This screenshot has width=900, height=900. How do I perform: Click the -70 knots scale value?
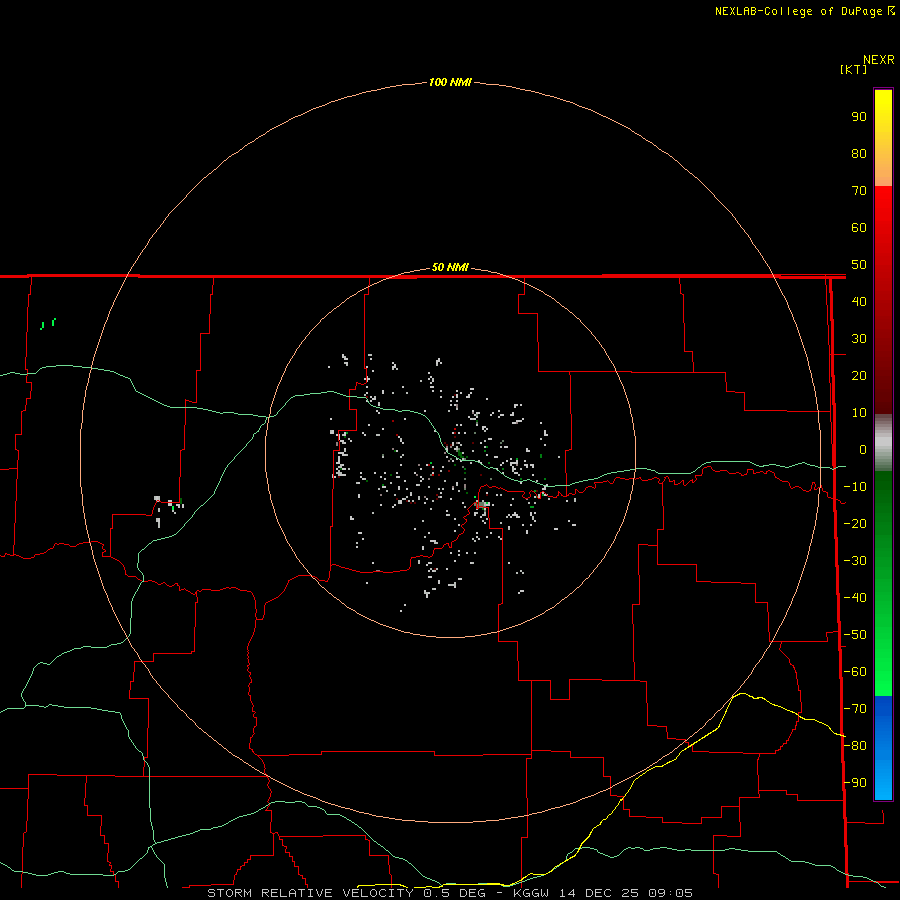point(855,709)
